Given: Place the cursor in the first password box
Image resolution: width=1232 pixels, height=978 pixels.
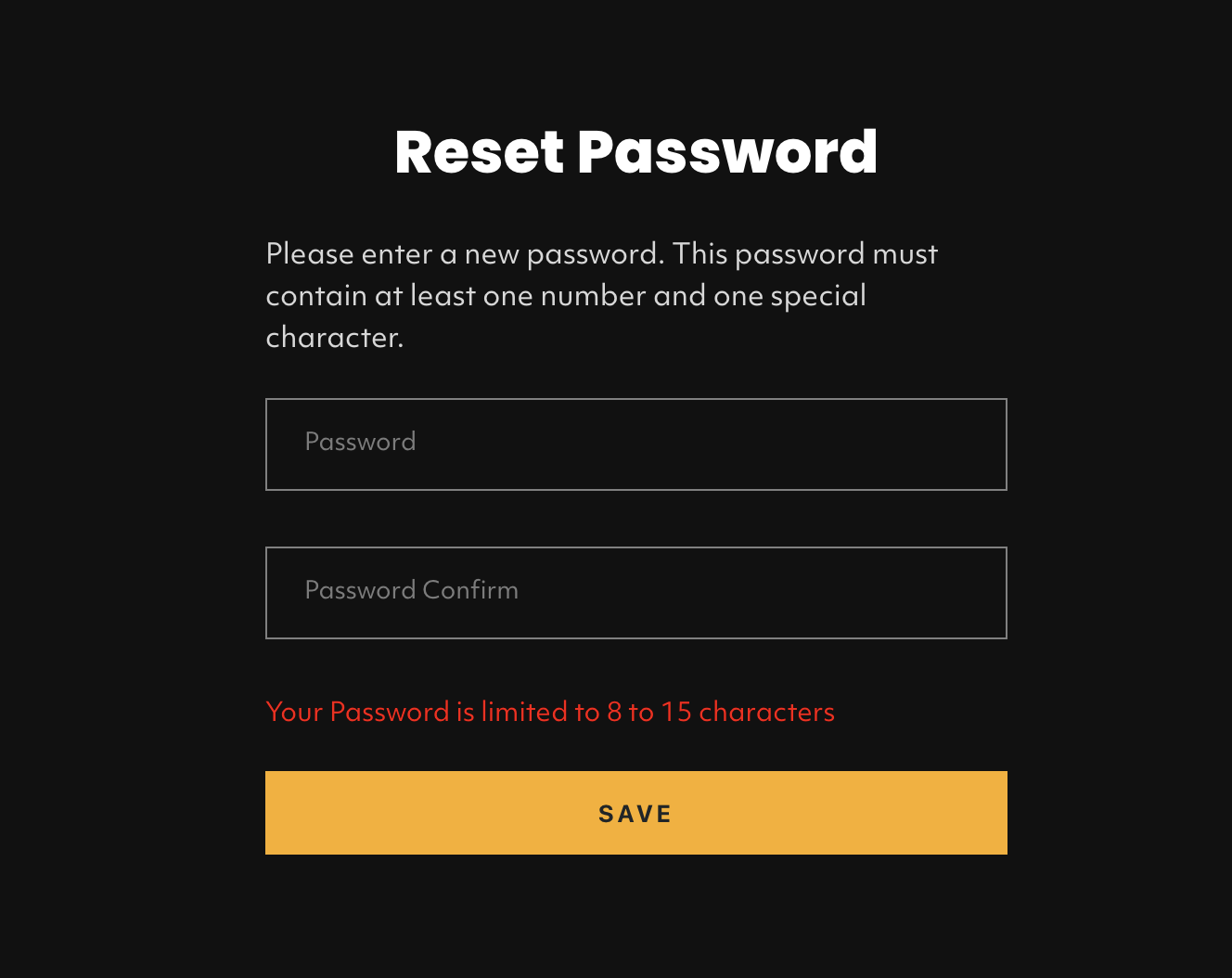Looking at the screenshot, I should click(635, 444).
